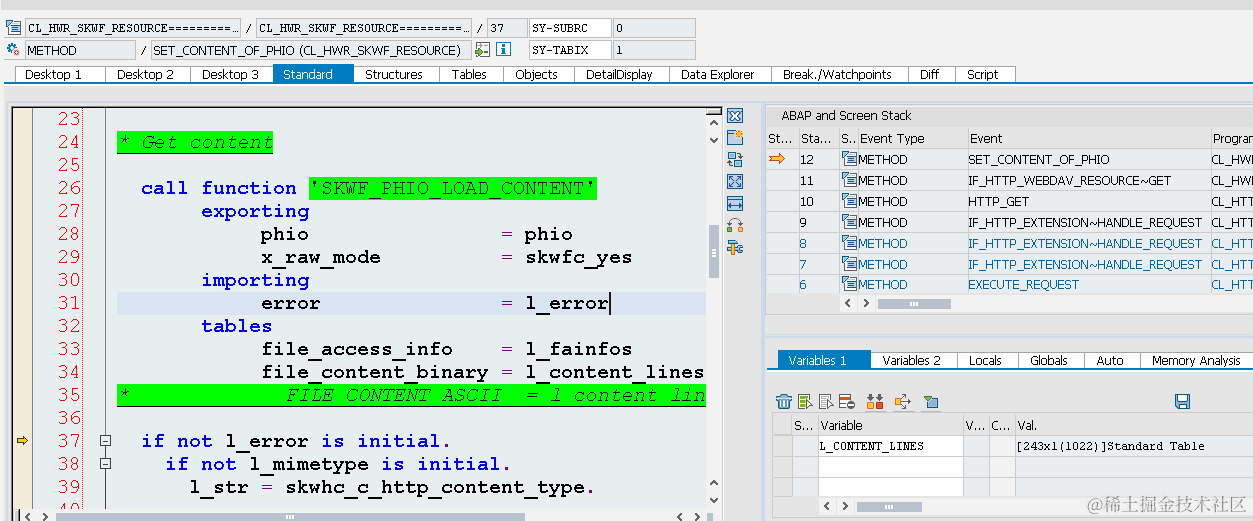Viewport: 1253px width, 521px height.
Task: Click the green navigate icon beside SET_CONTENT_OF_PHIO field
Action: [x=483, y=49]
